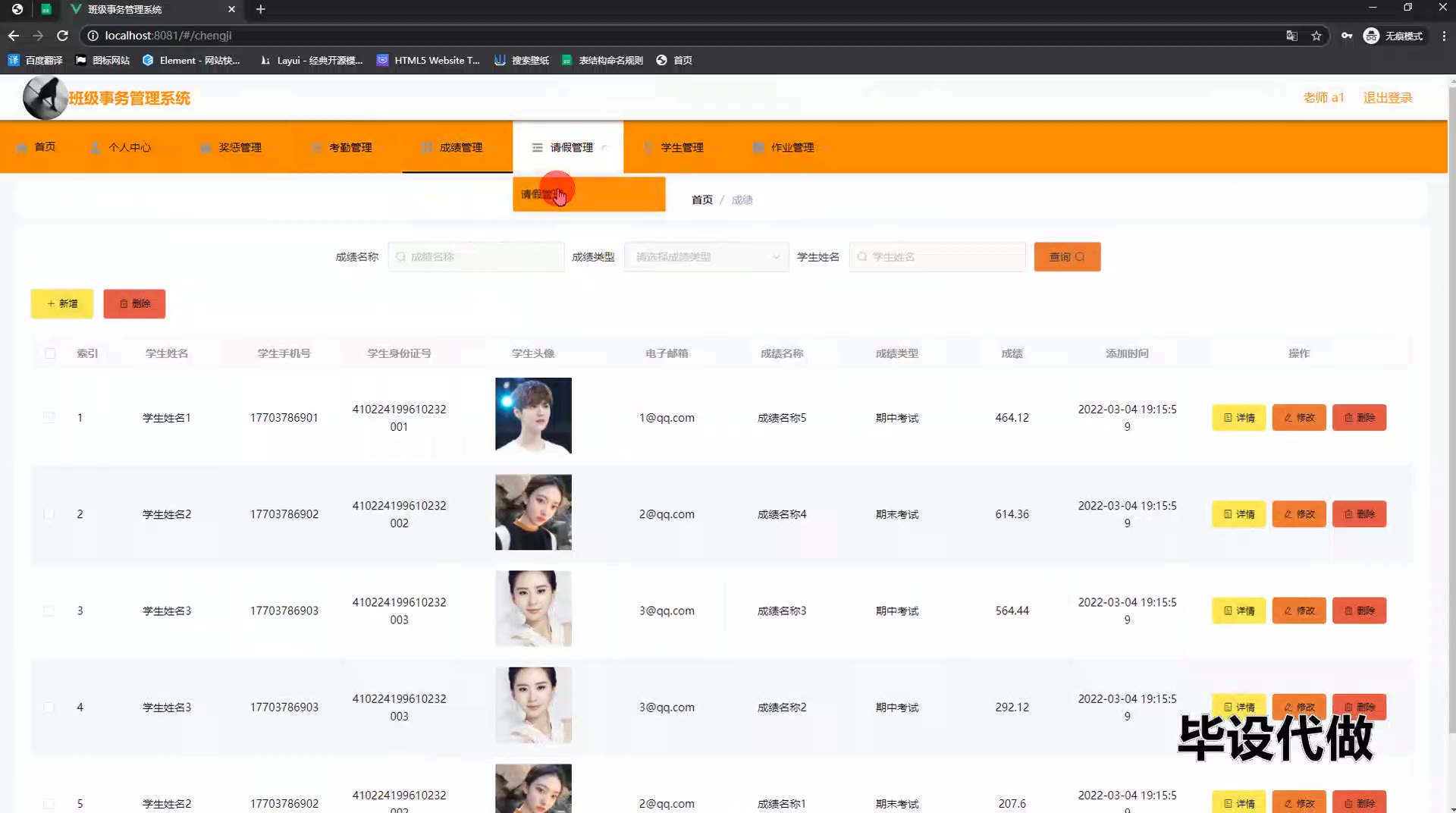Click the translate page icon in address bar
Viewport: 1456px width, 813px height.
[x=1291, y=36]
